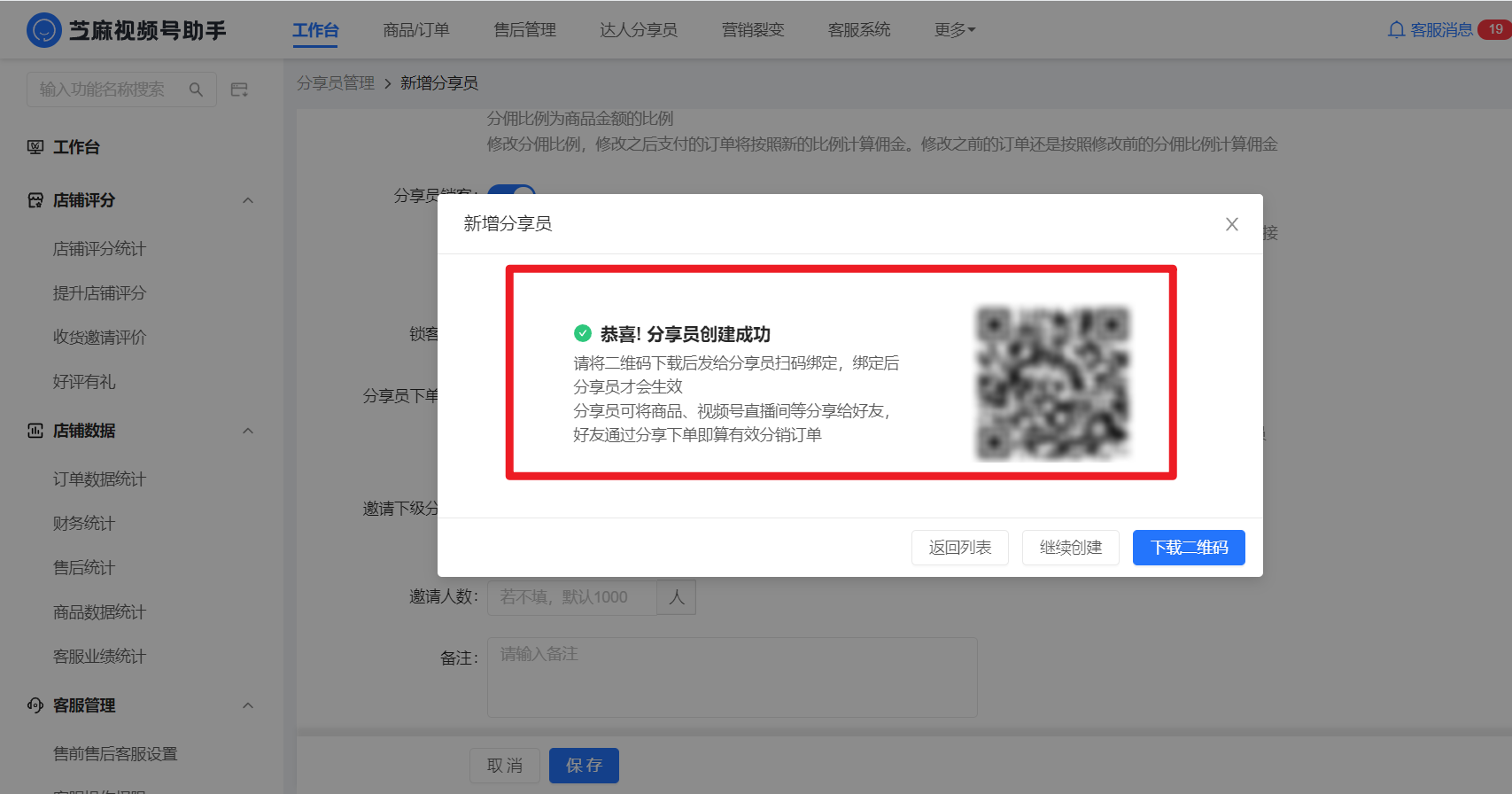The image size is (1512, 794).
Task: Click the 客服消息 bell icon
Action: [x=1396, y=30]
